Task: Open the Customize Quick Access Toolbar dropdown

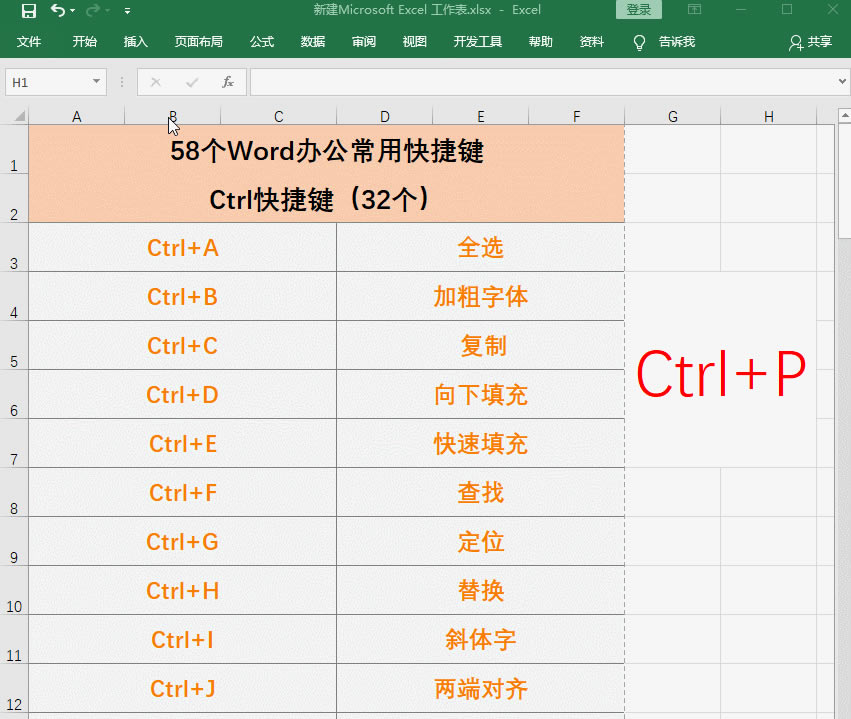Action: coord(126,10)
